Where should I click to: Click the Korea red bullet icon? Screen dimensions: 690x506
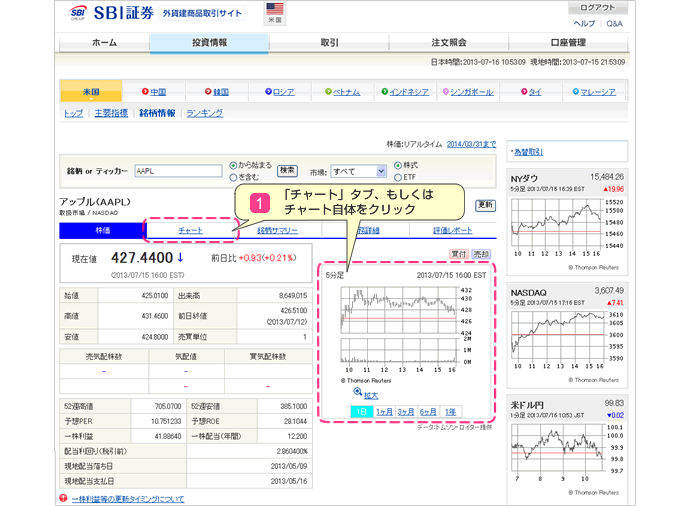point(208,92)
